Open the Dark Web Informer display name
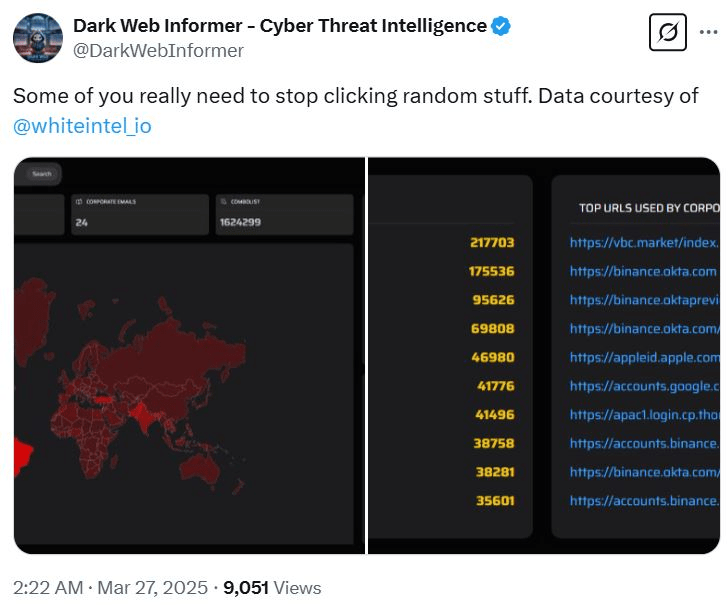Image resolution: width=728 pixels, height=605 pixels. tap(280, 26)
